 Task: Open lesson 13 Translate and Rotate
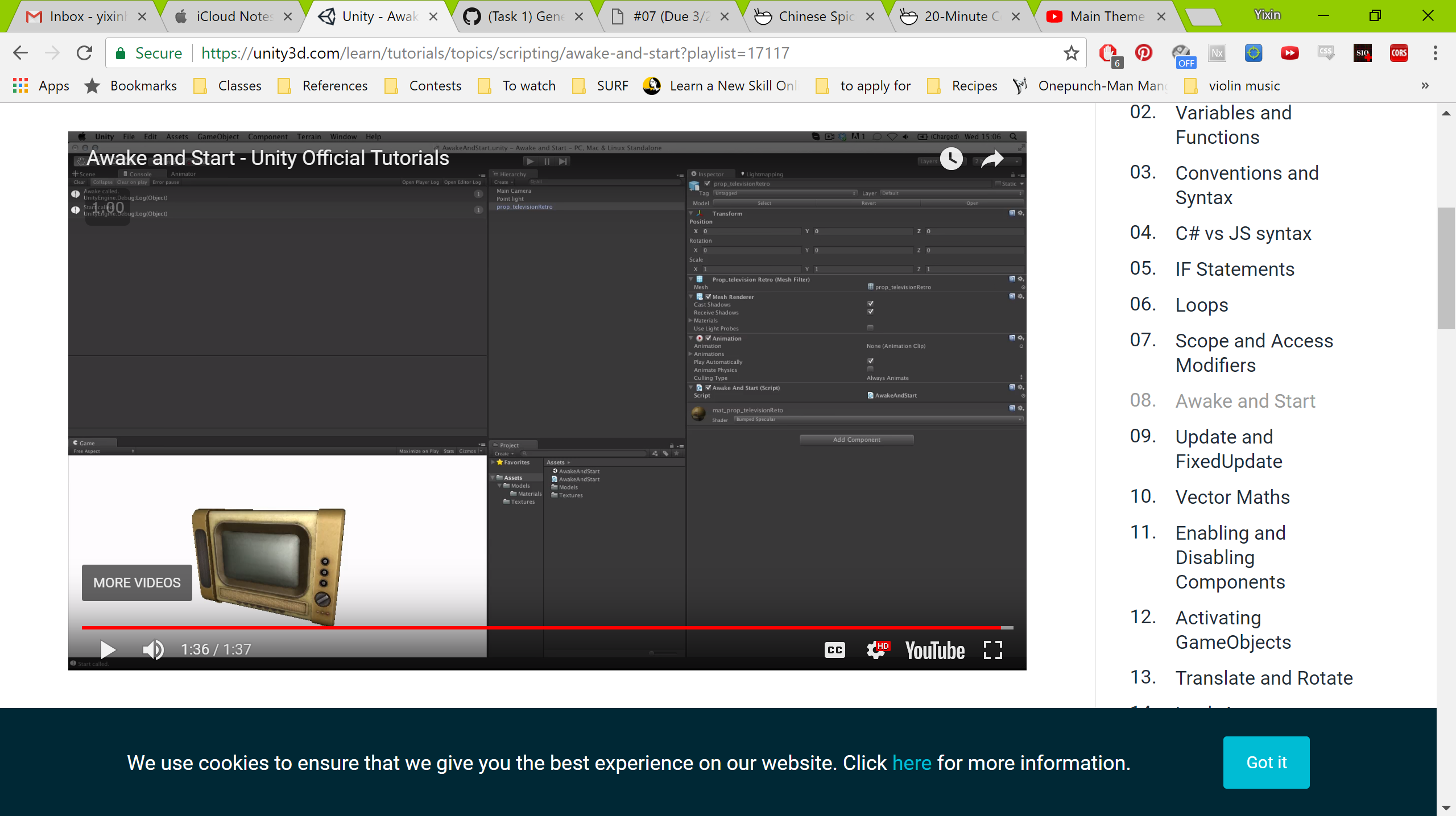pyautogui.click(x=1264, y=678)
